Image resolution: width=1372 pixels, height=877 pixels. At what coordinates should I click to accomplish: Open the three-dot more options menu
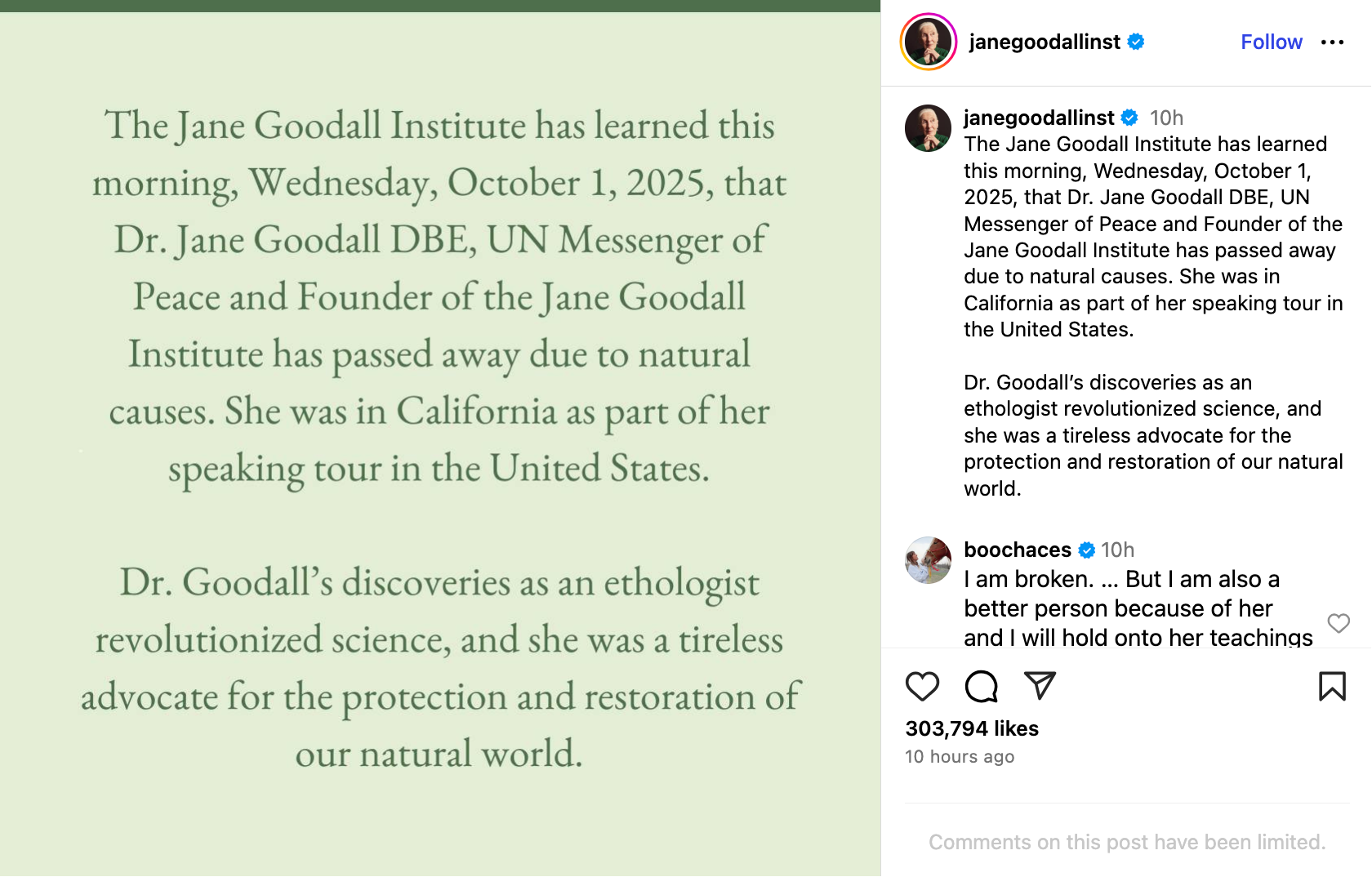1332,42
